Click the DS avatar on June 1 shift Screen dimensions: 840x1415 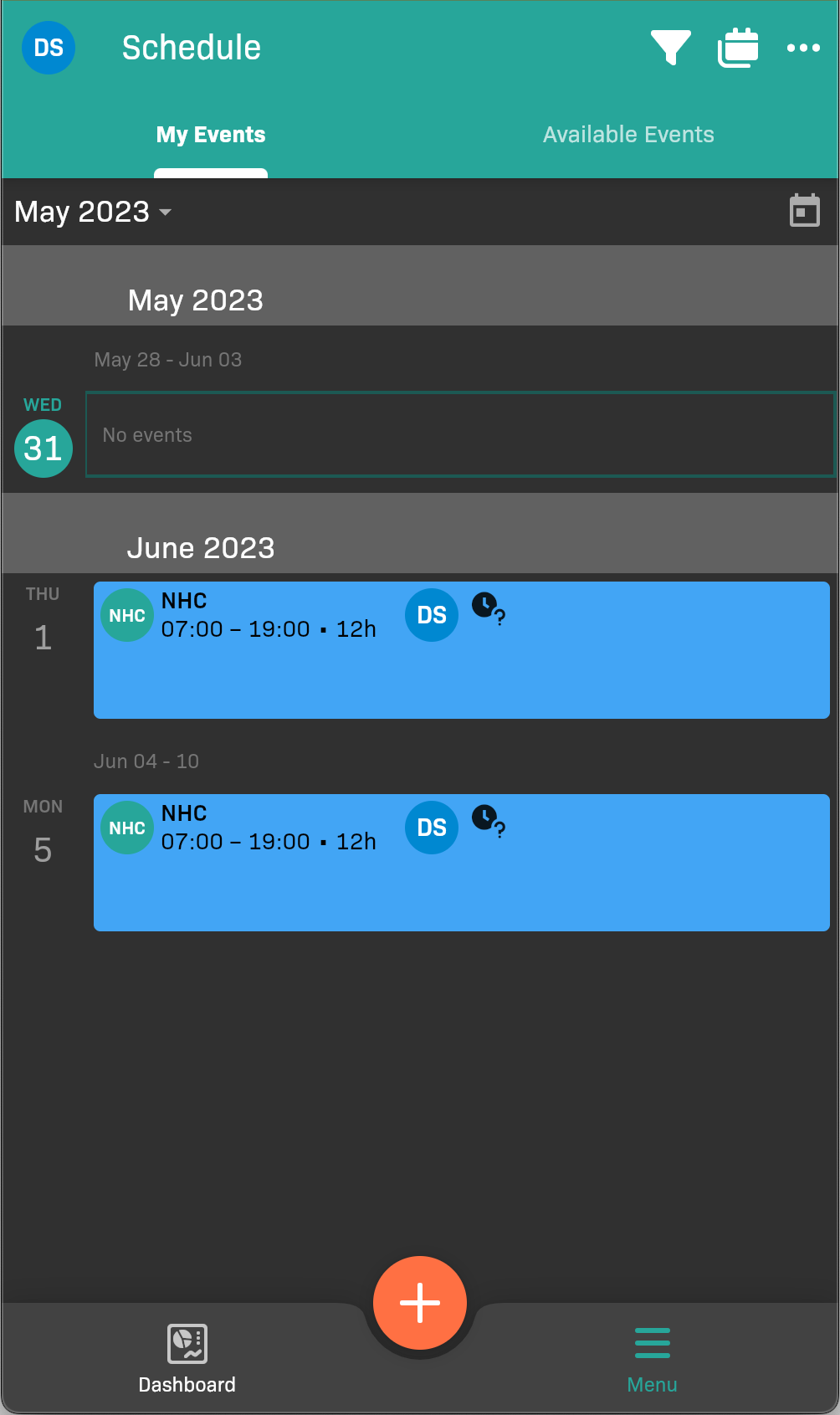coord(432,615)
